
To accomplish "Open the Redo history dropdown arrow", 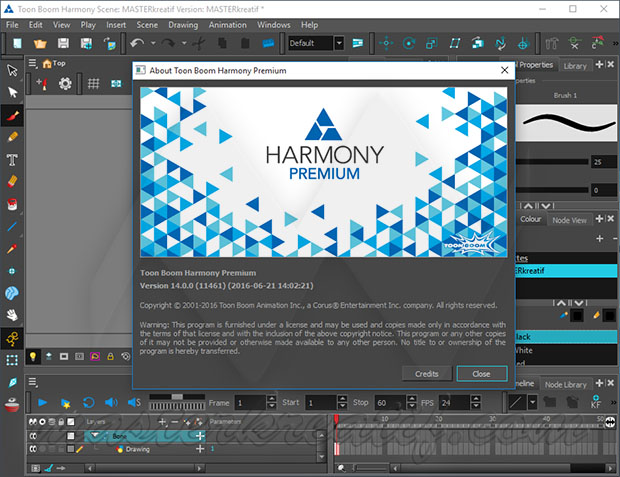I will [184, 43].
